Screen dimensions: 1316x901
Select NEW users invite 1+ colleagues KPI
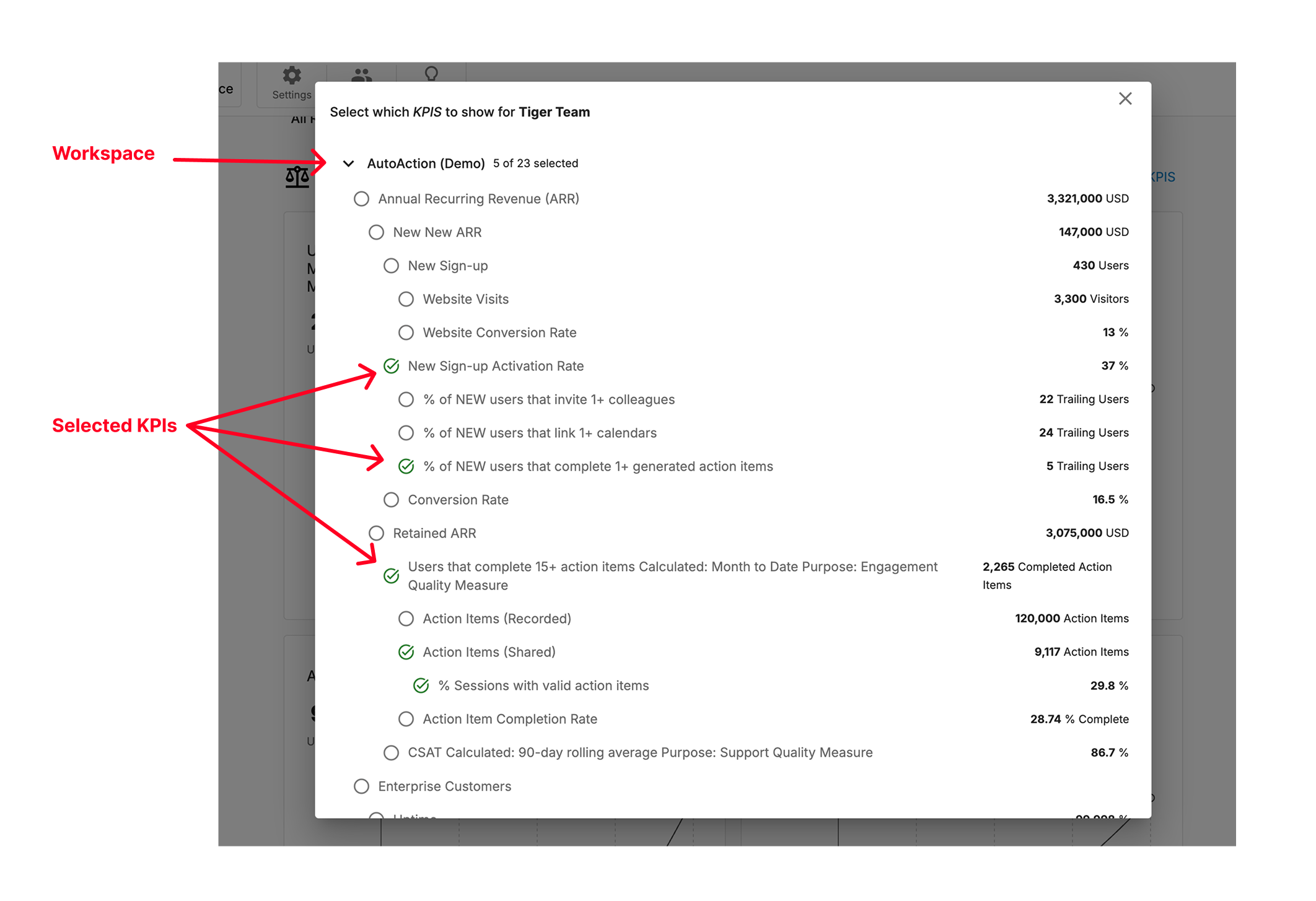tap(406, 399)
